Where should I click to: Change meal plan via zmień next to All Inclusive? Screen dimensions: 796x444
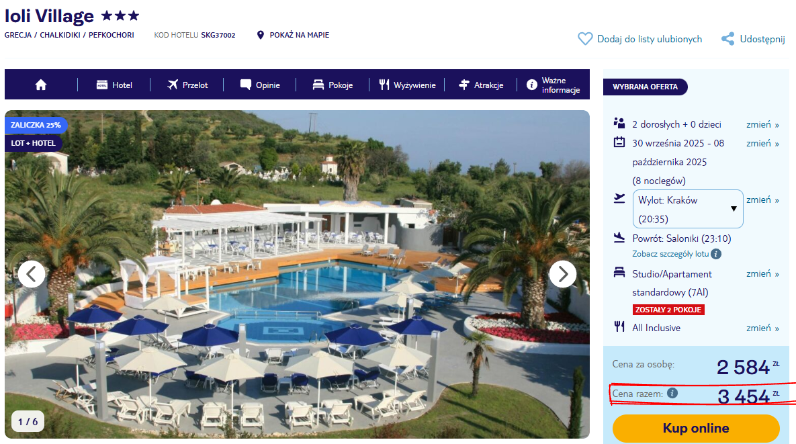point(762,328)
